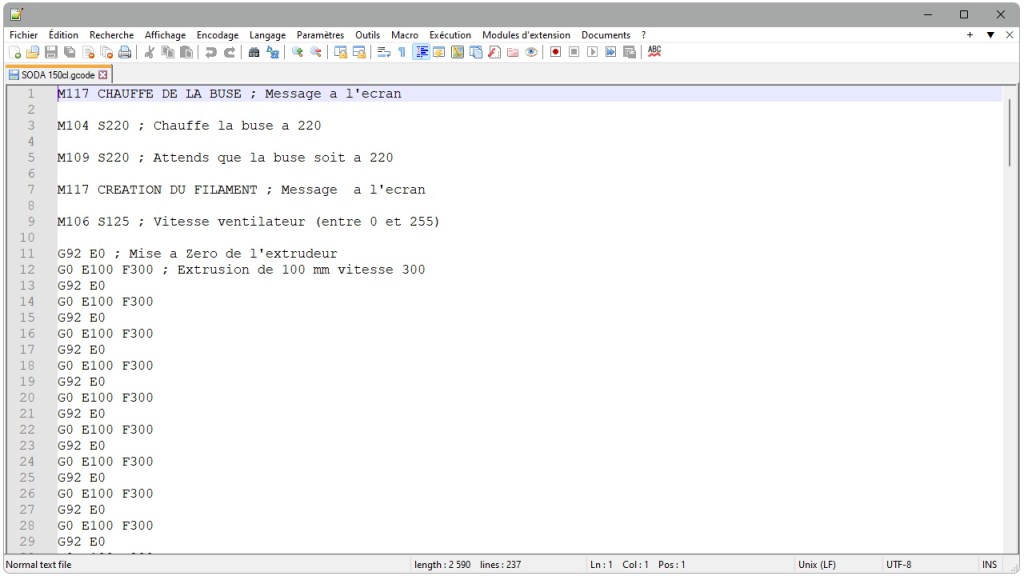Image resolution: width=1024 pixels, height=576 pixels.
Task: Close the SODA 150cl.gcode tab
Action: point(103,75)
